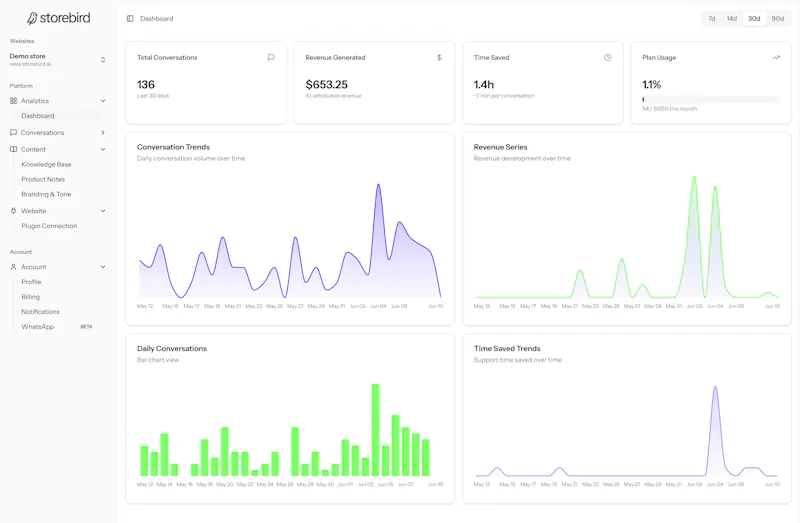Collapse the Website section chevron
Screen dimensions: 800x523
(103, 211)
